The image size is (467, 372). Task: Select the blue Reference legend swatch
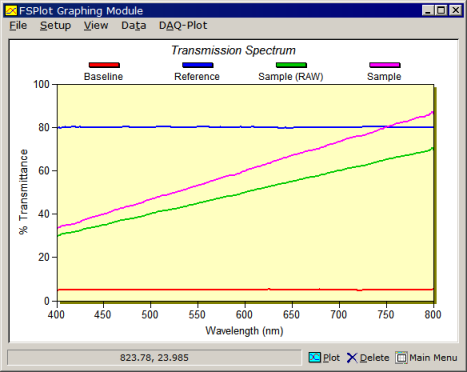coord(198,65)
